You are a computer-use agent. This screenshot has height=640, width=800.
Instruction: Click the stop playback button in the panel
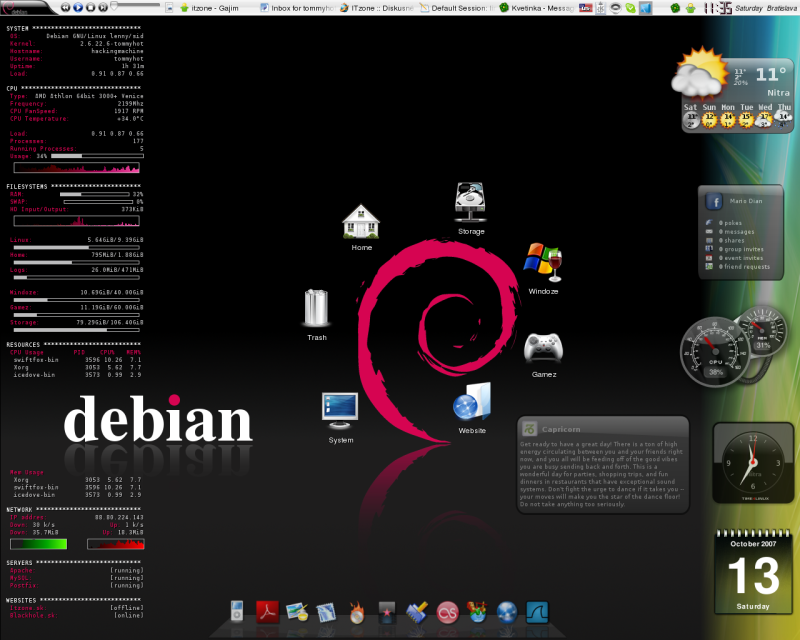(90, 7)
